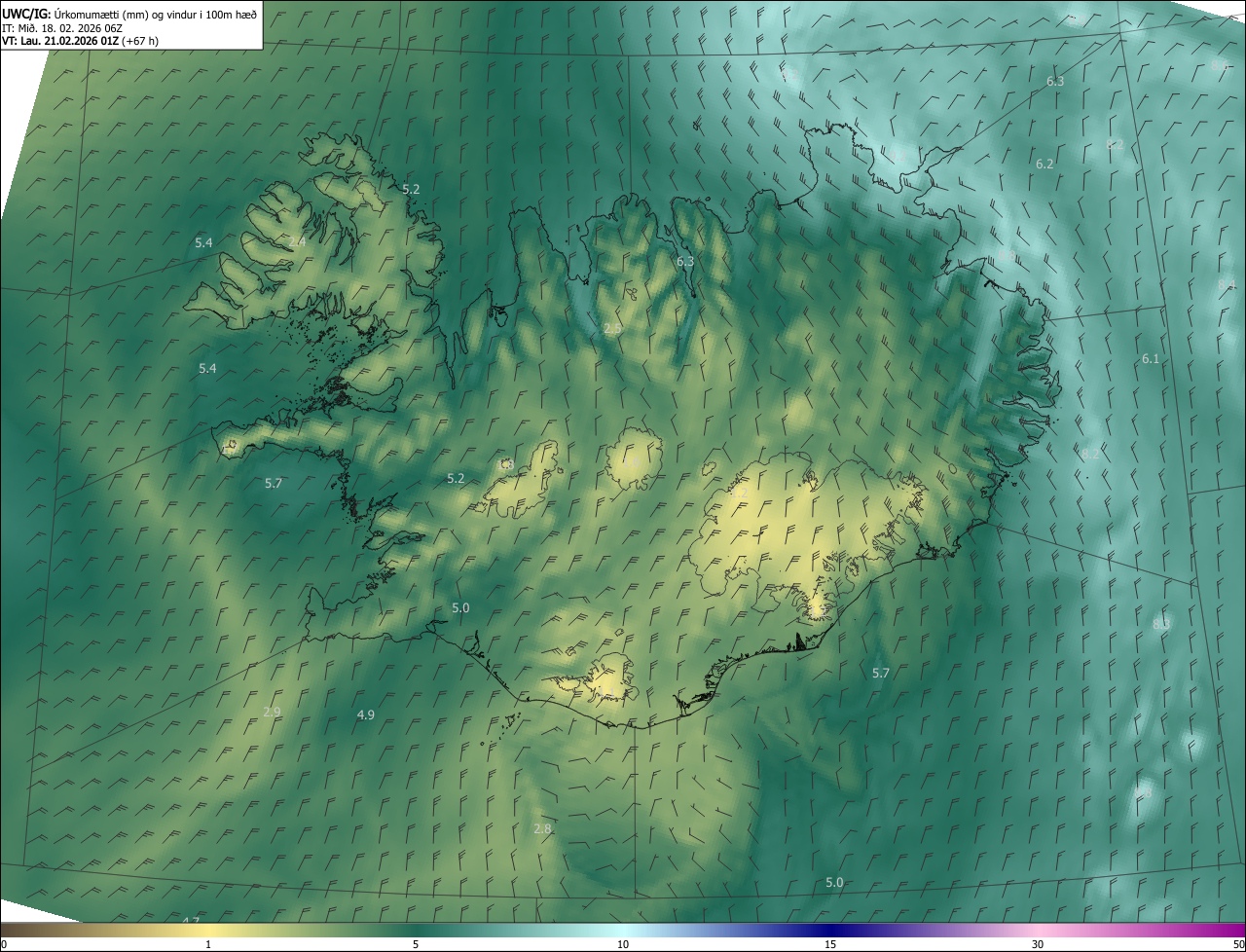Click the 4.9 value label on the map
The height and width of the screenshot is (952, 1246).
point(365,714)
